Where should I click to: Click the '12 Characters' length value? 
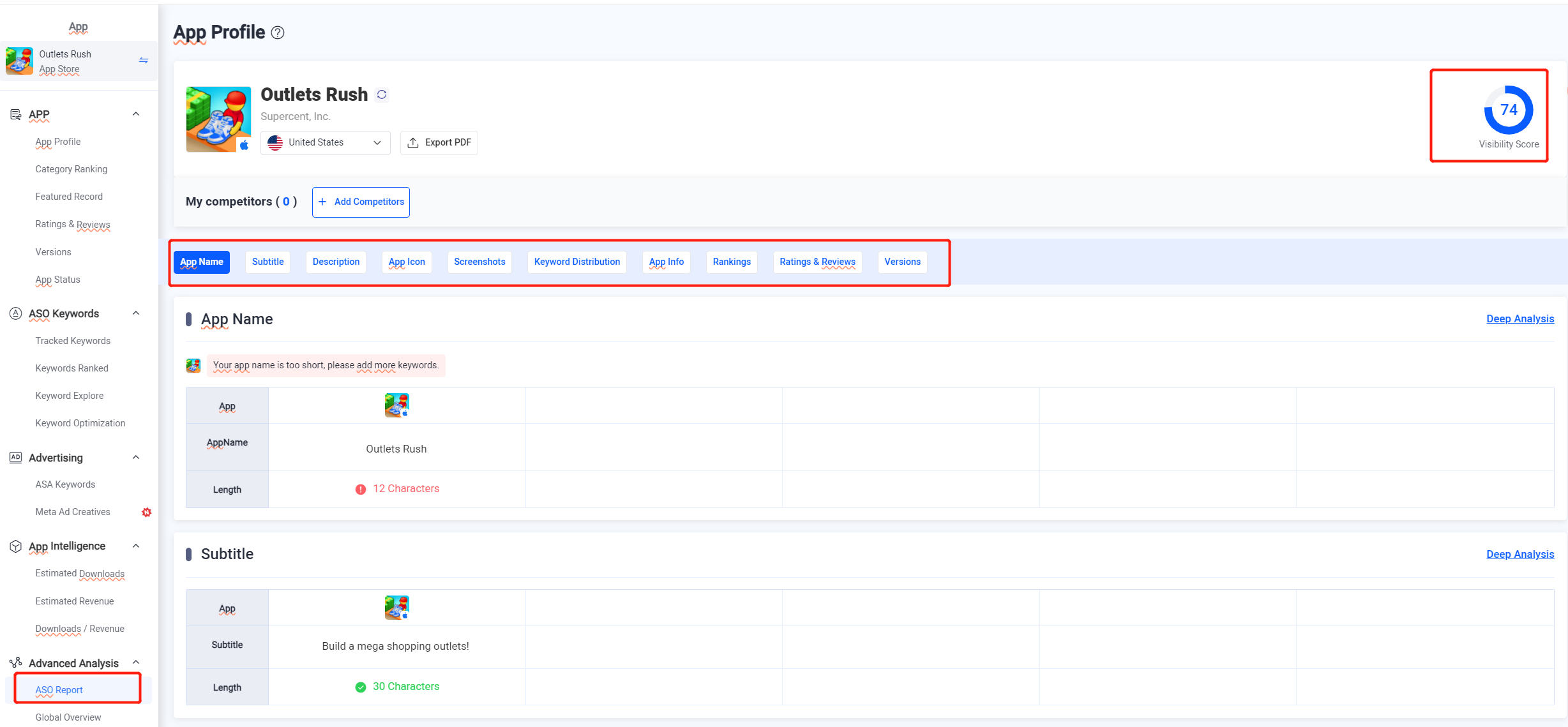click(406, 488)
